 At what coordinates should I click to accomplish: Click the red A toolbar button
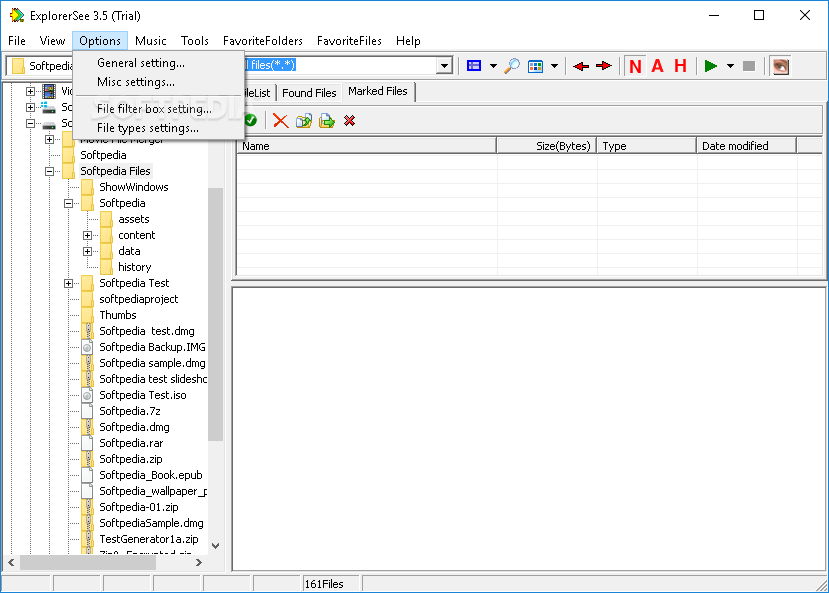pos(657,66)
